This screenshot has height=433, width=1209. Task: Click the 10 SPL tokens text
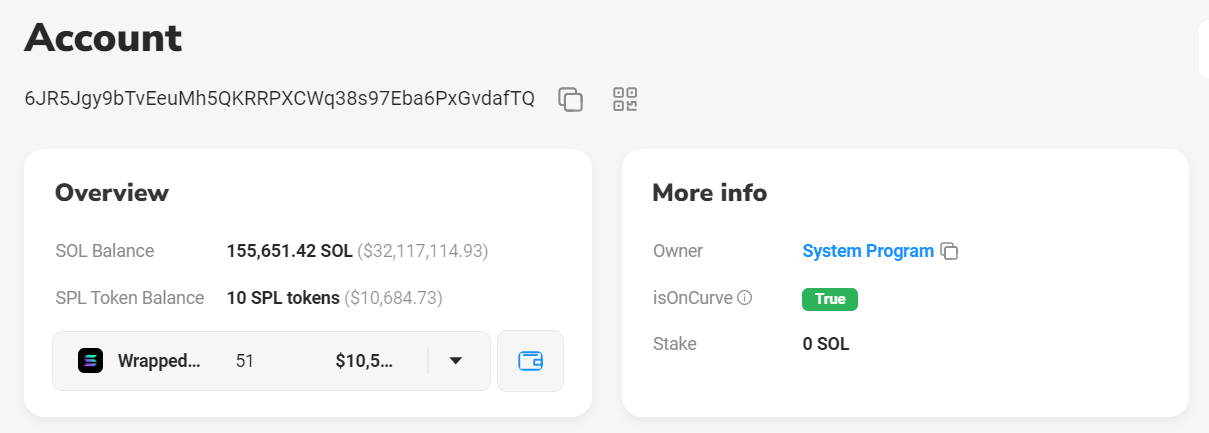(x=283, y=298)
